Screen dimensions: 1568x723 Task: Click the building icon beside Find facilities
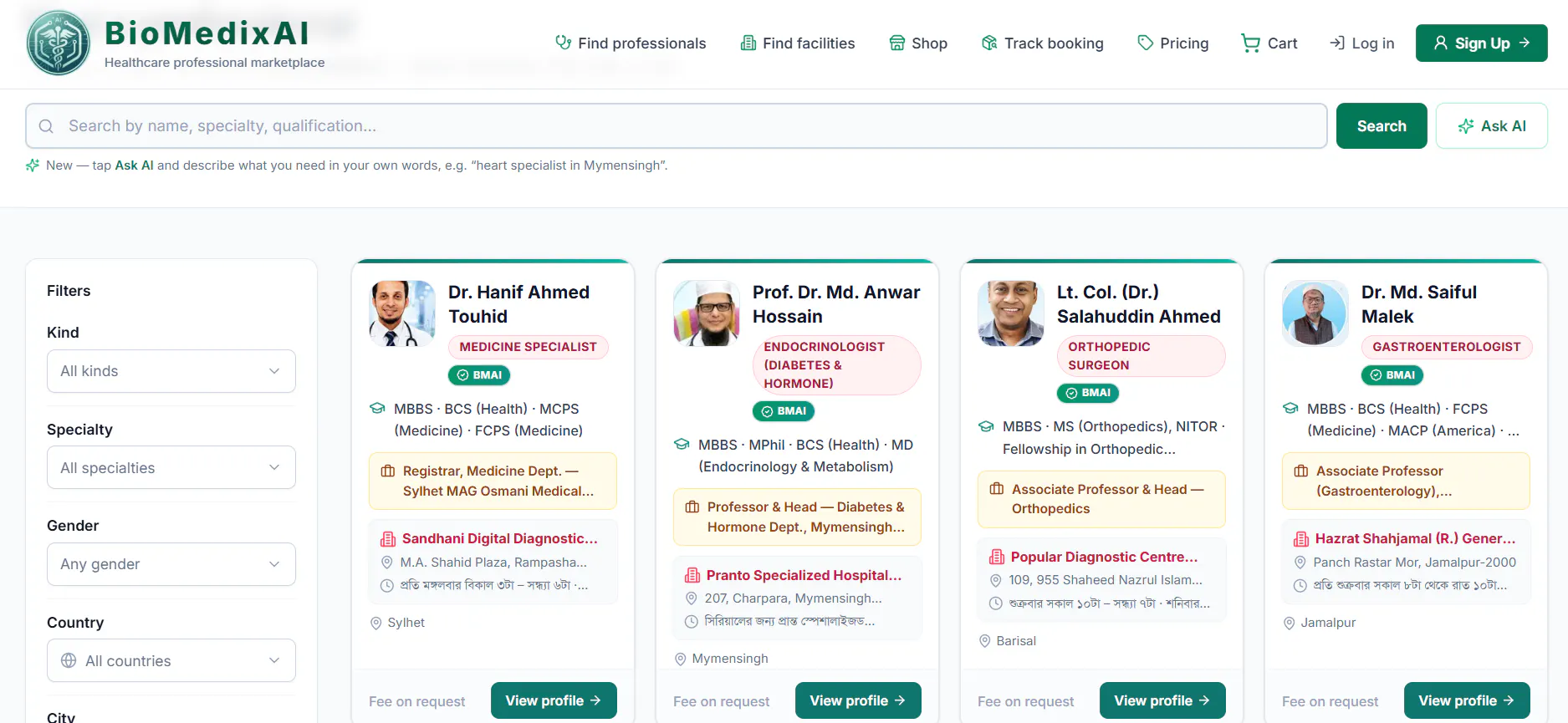coord(748,43)
